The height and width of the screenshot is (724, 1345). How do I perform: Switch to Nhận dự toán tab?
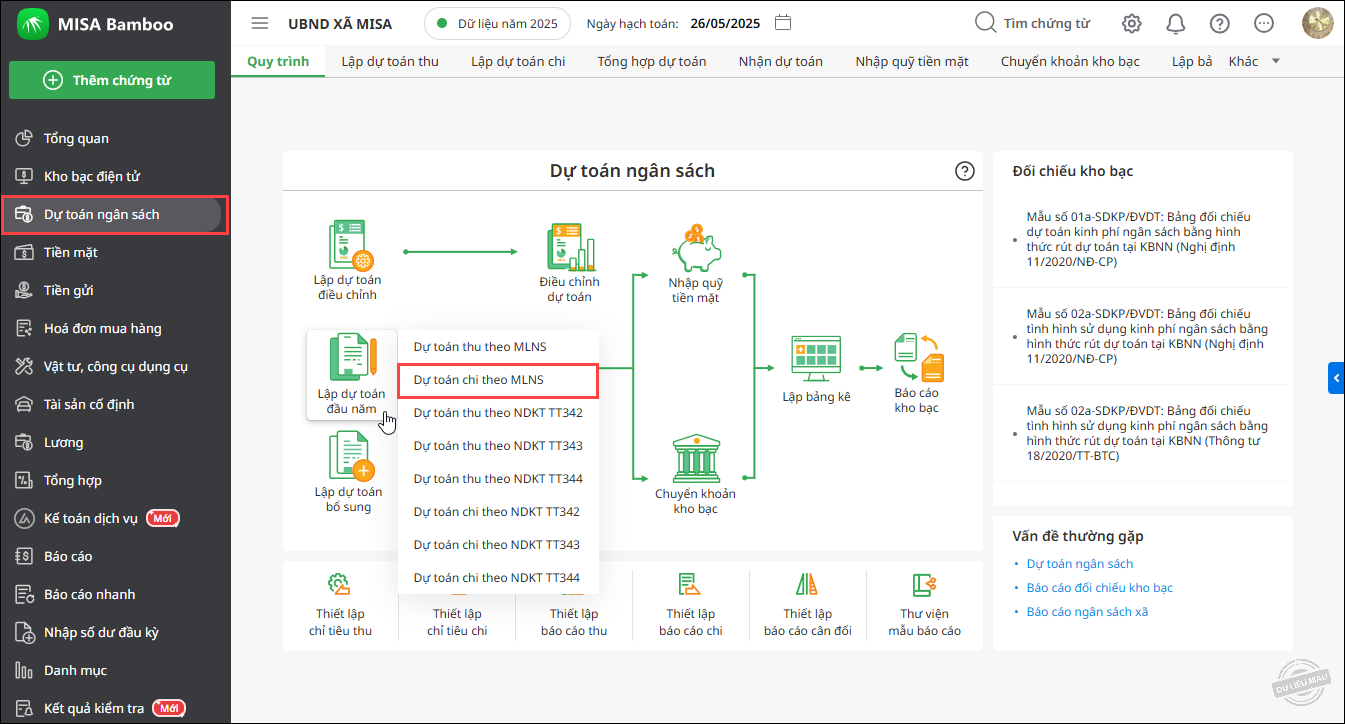[781, 61]
